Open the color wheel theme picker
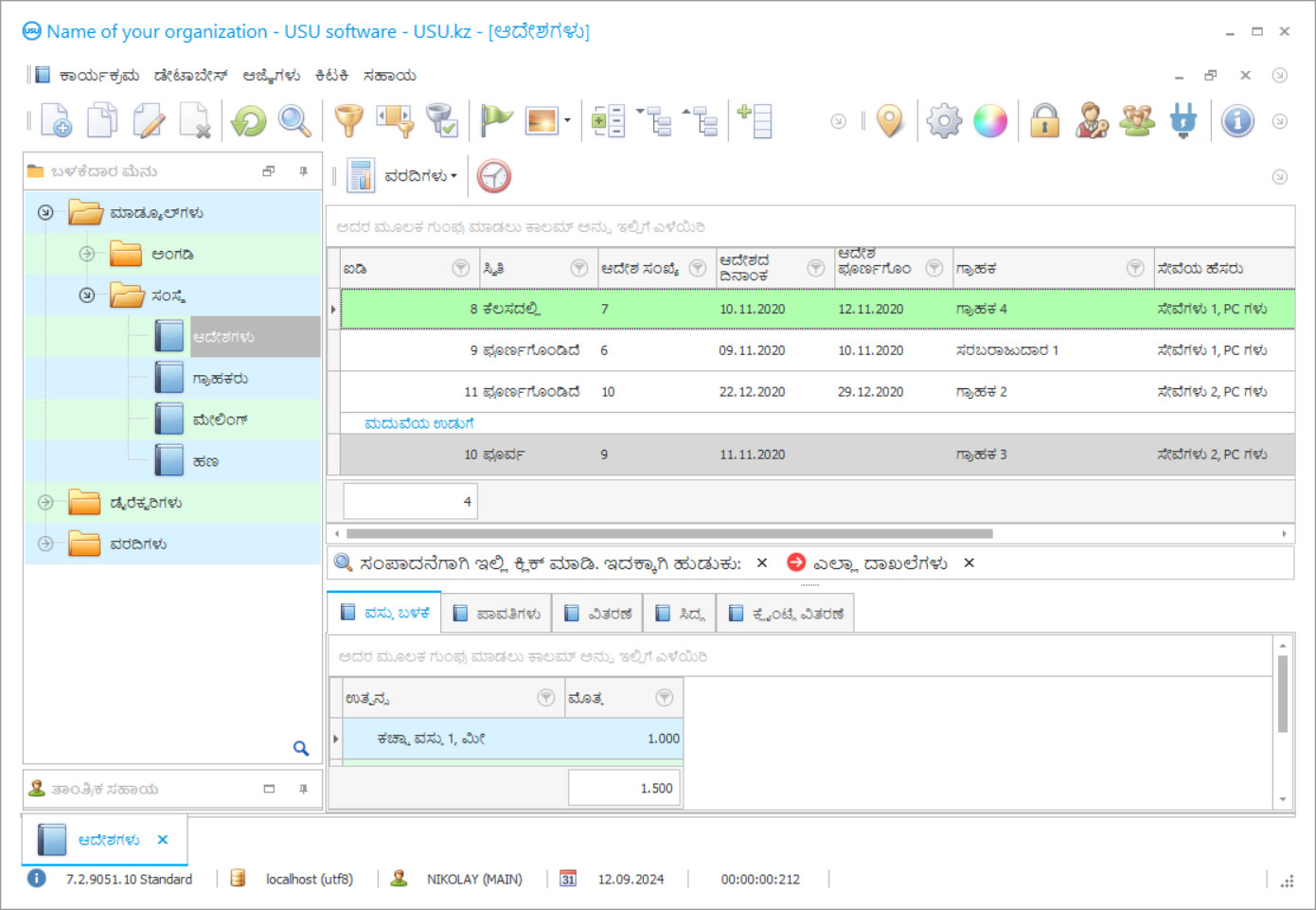 (990, 121)
